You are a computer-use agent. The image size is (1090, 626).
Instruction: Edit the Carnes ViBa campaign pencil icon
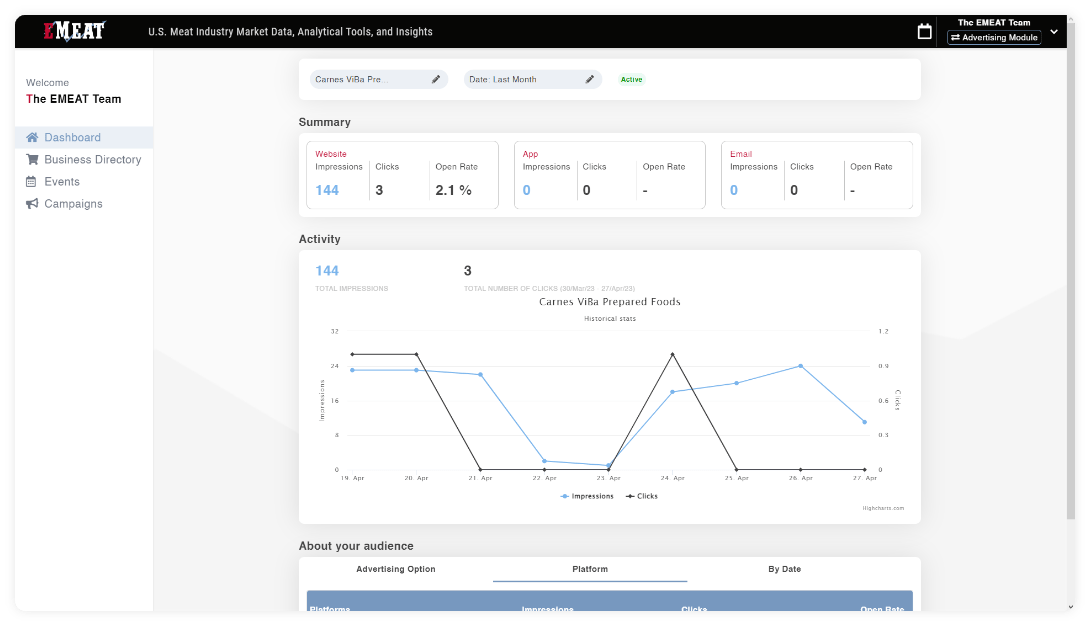click(436, 79)
